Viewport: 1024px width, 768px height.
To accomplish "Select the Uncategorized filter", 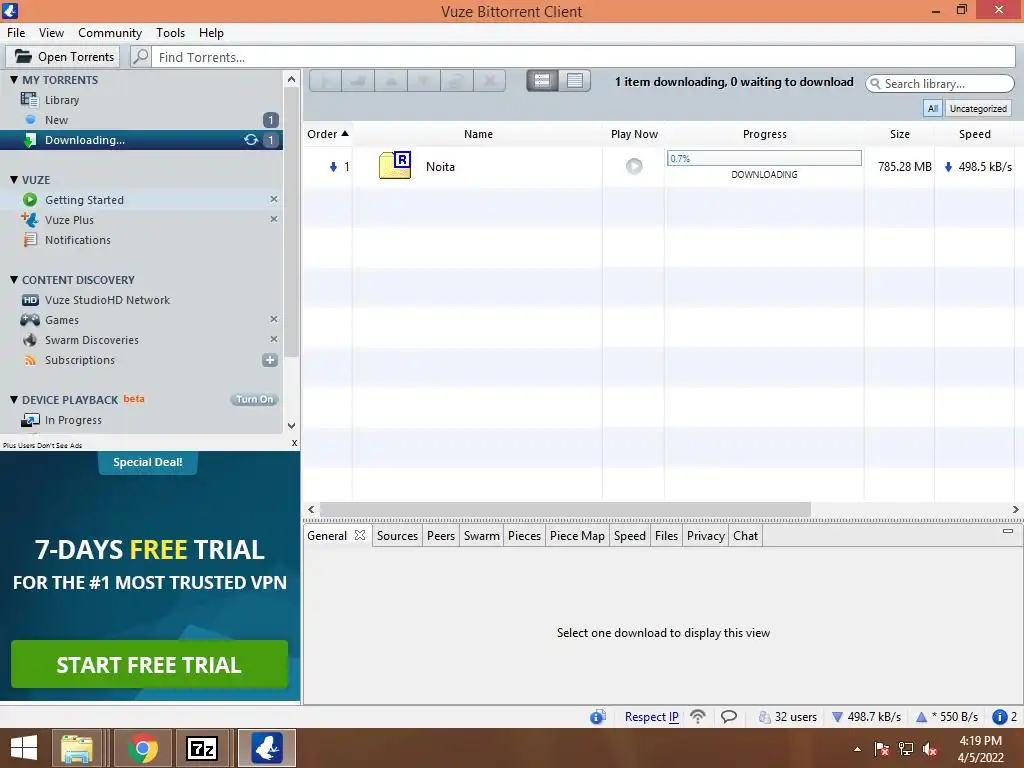I will pyautogui.click(x=978, y=108).
